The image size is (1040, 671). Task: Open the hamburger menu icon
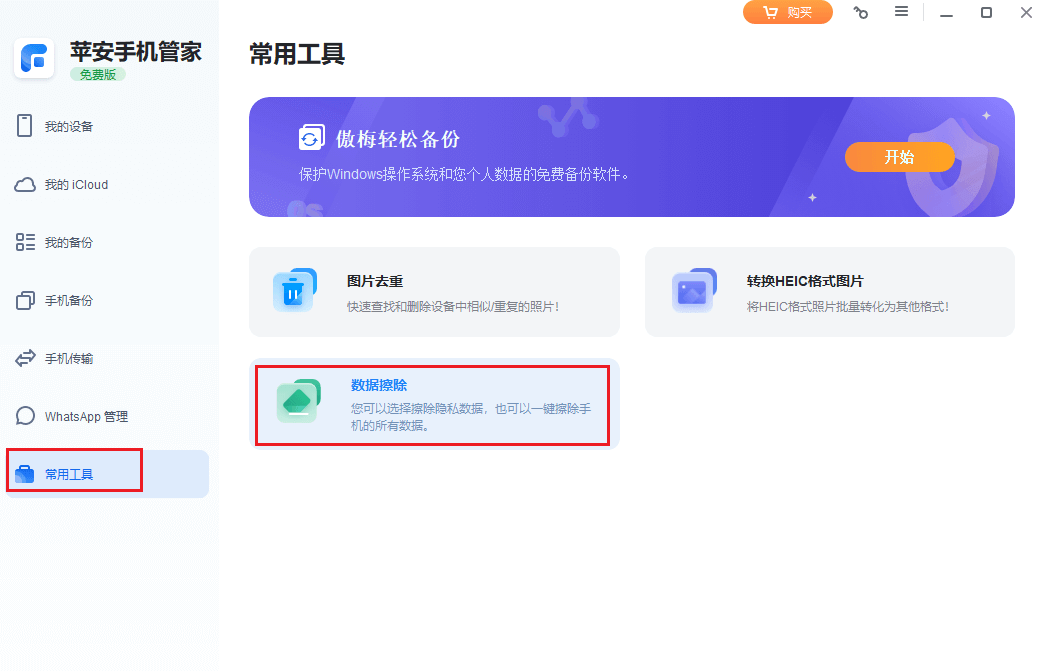tap(901, 12)
